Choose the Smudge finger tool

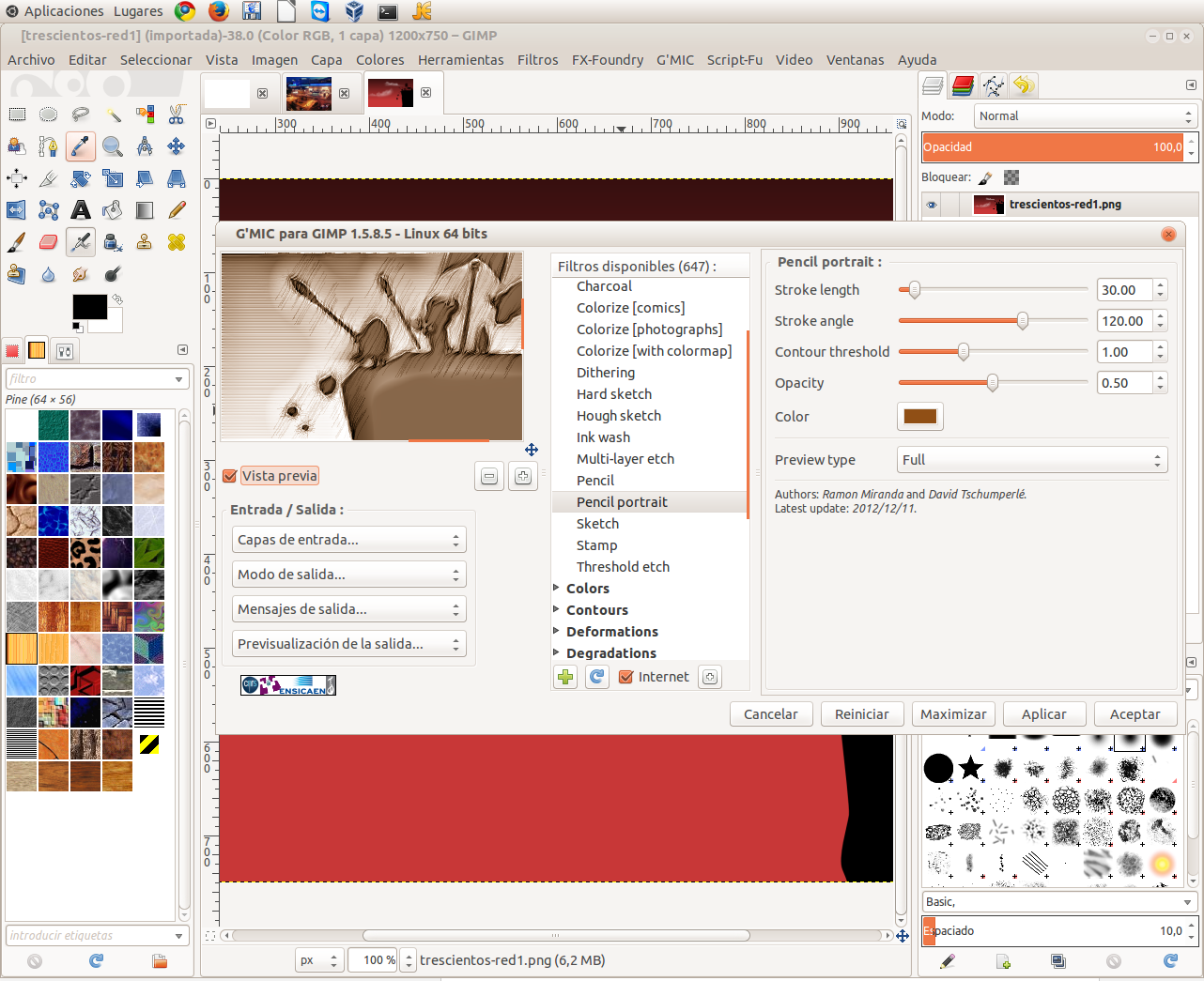coord(81,274)
